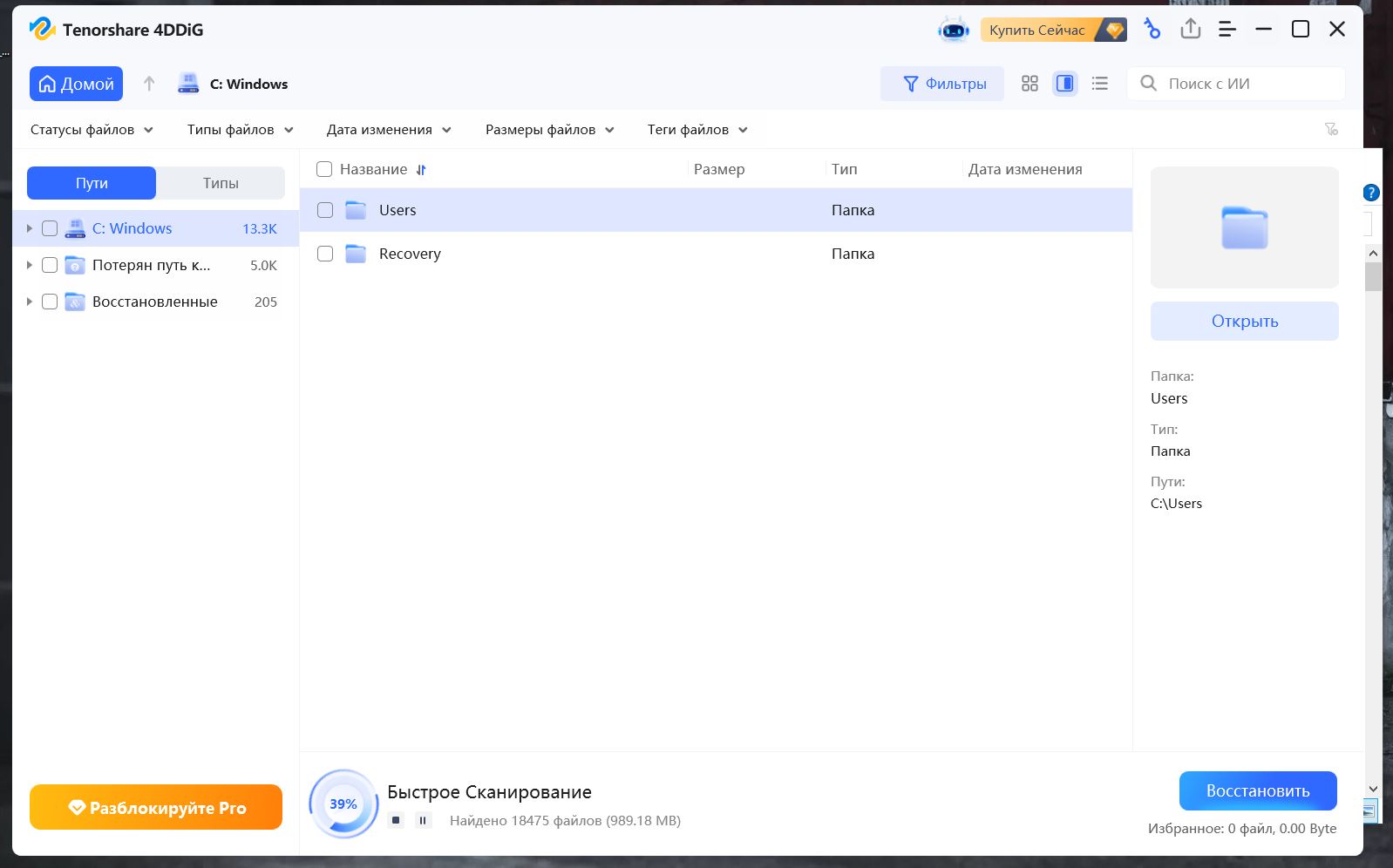Open the Статусы файлов dropdown
The height and width of the screenshot is (868, 1393).
pos(92,130)
